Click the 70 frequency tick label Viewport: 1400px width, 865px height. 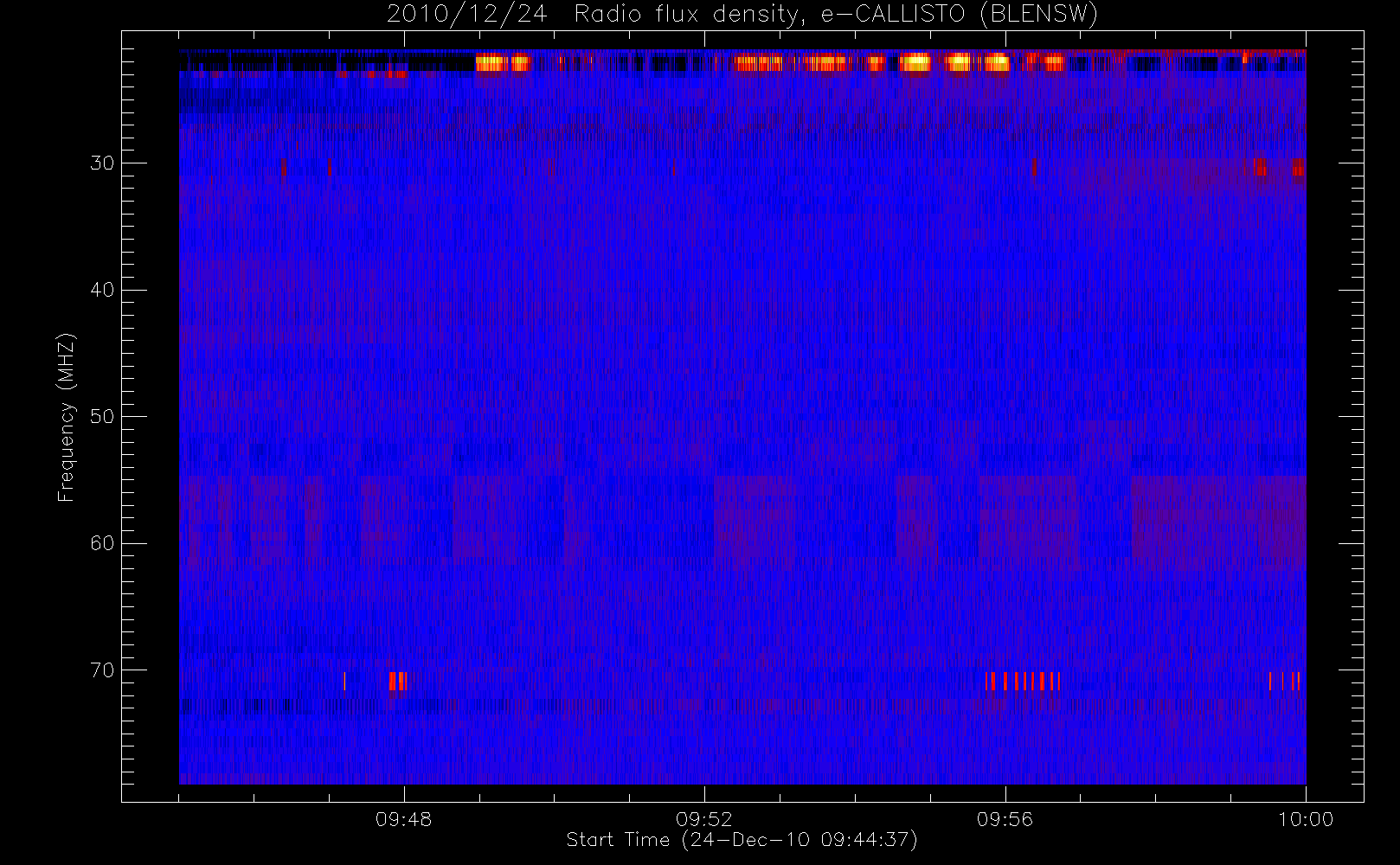[102, 670]
